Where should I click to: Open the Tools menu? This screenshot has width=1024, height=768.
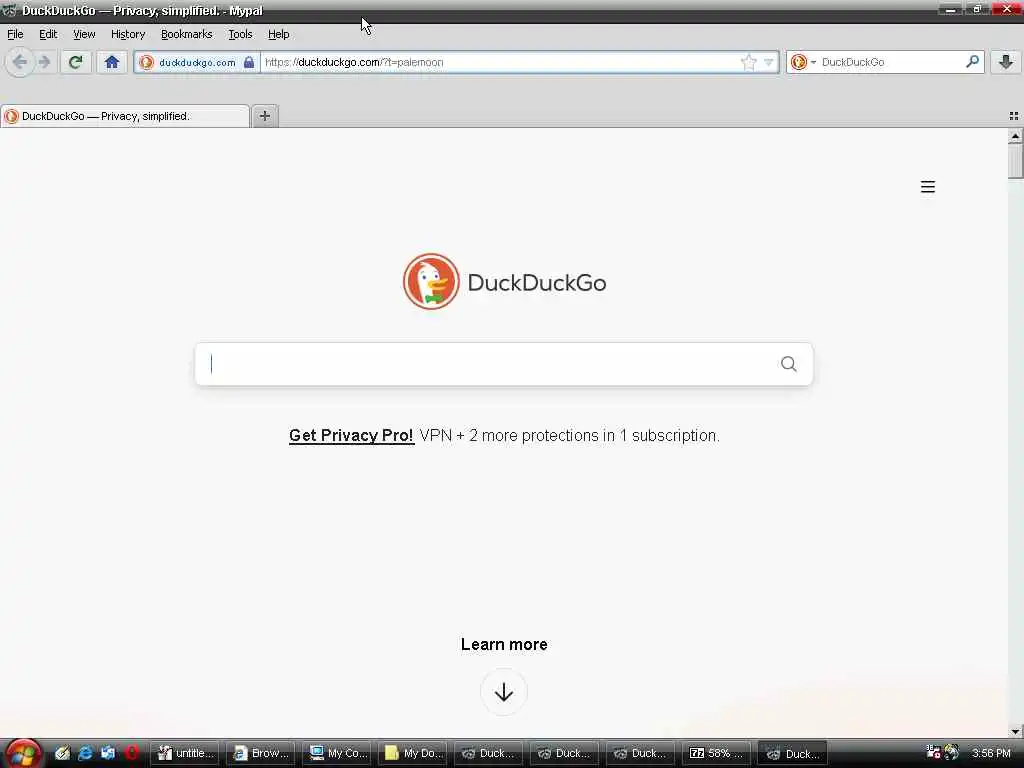[240, 34]
